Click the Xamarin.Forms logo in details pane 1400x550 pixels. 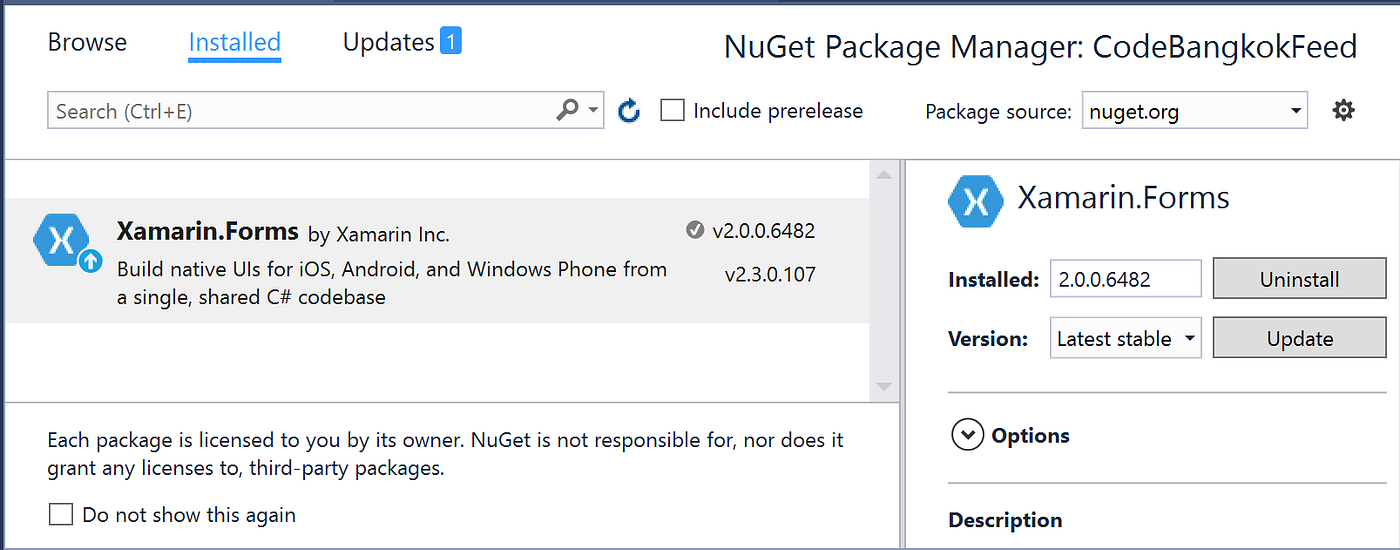coord(975,201)
